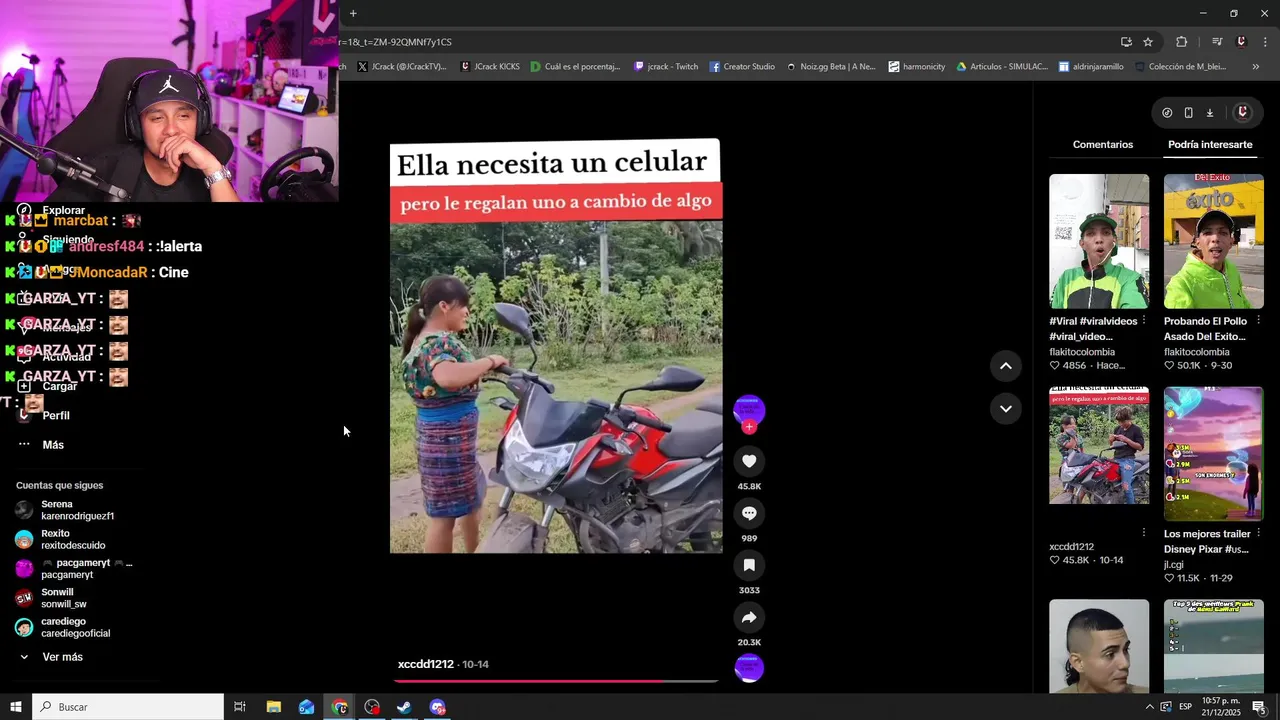Open the browser extensions puzzle icon
The width and height of the screenshot is (1280, 720).
1181,42
